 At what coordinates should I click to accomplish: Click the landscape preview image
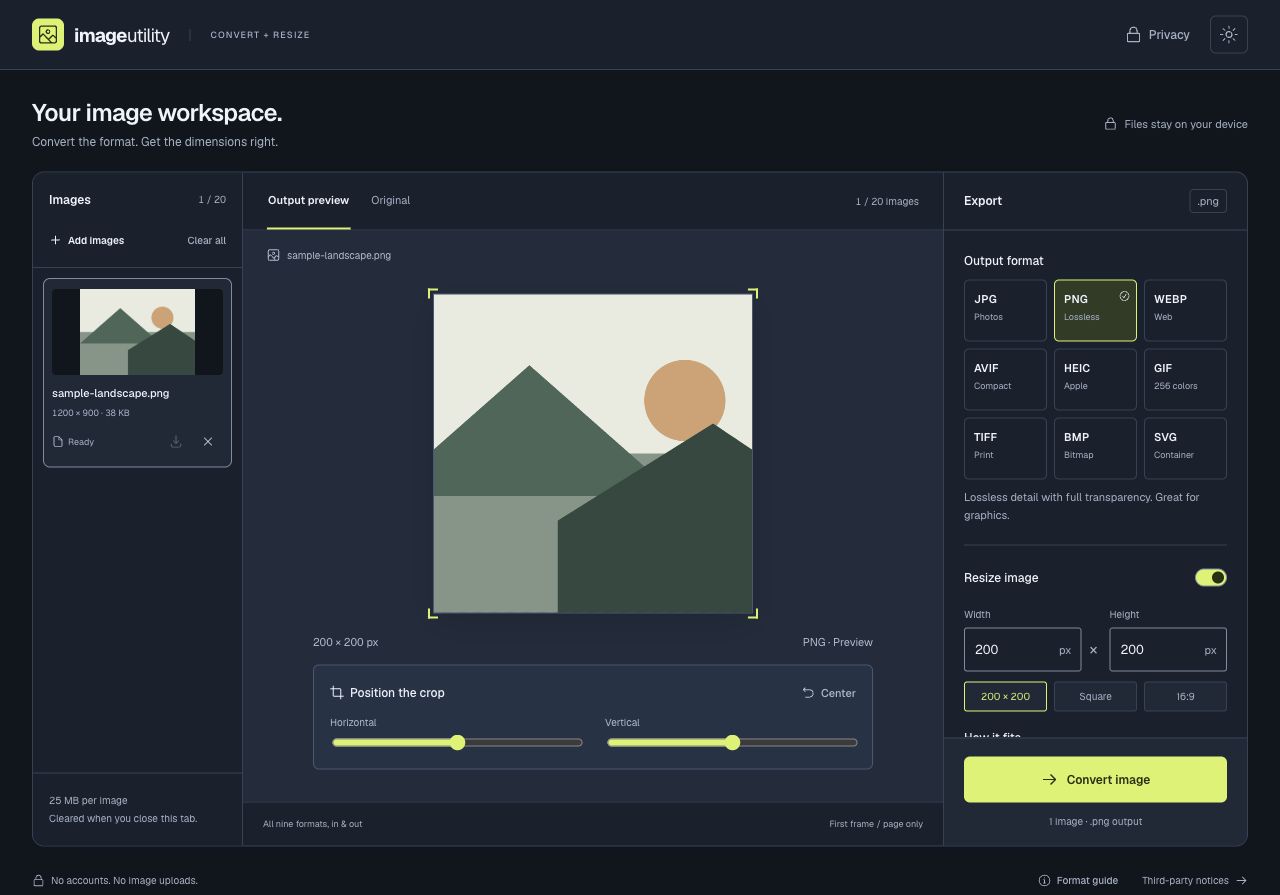pyautogui.click(x=593, y=453)
